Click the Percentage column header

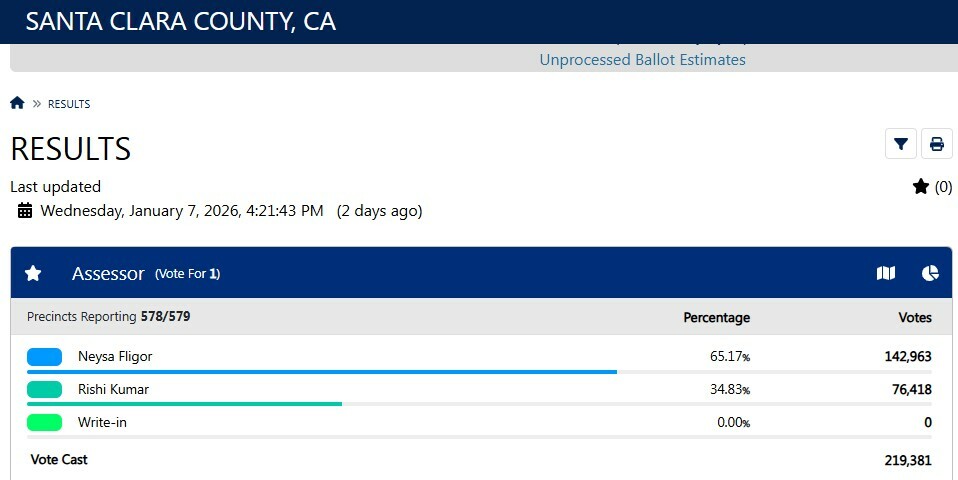tap(716, 318)
